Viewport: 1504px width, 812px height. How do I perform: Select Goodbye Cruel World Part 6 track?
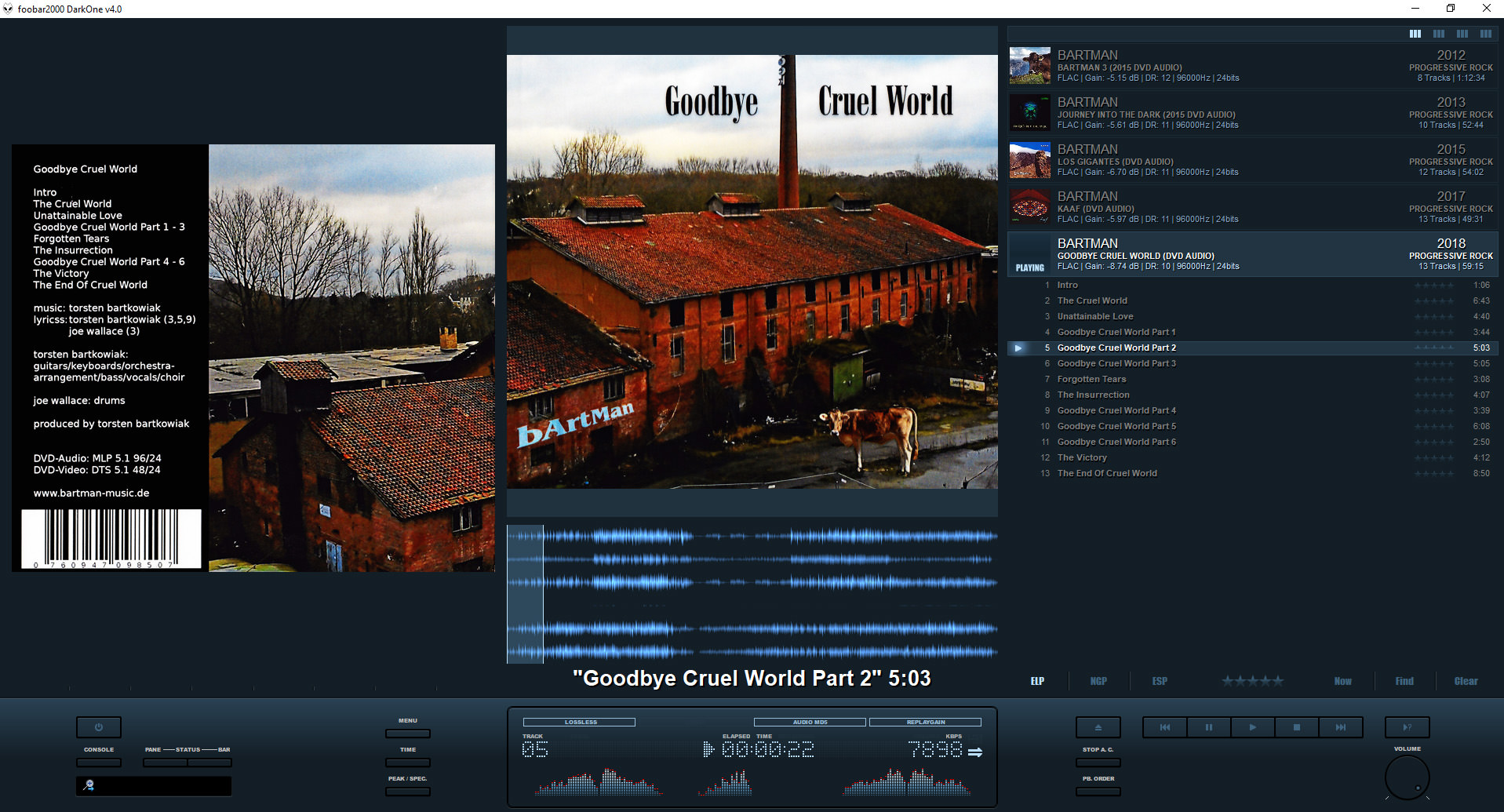(x=1252, y=442)
